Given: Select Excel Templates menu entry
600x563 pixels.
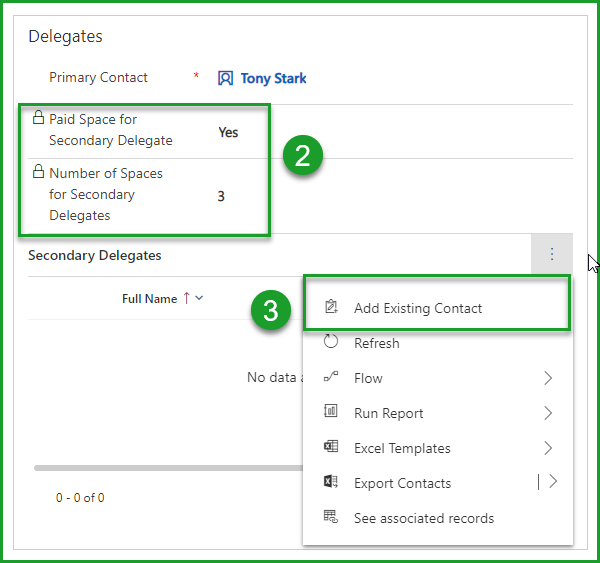Looking at the screenshot, I should pyautogui.click(x=438, y=448).
